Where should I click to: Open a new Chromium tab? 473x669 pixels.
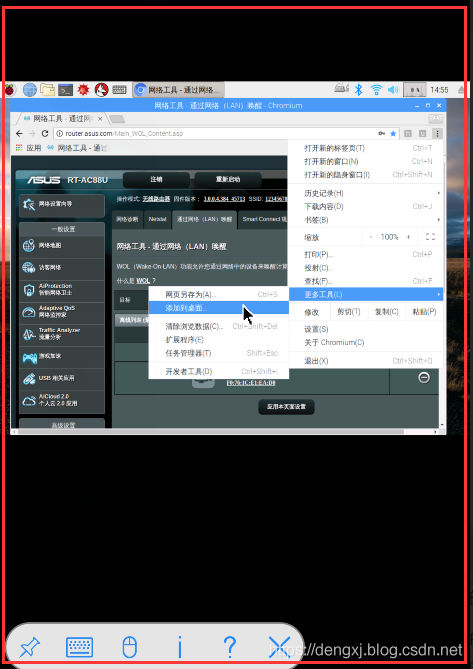pos(117,119)
